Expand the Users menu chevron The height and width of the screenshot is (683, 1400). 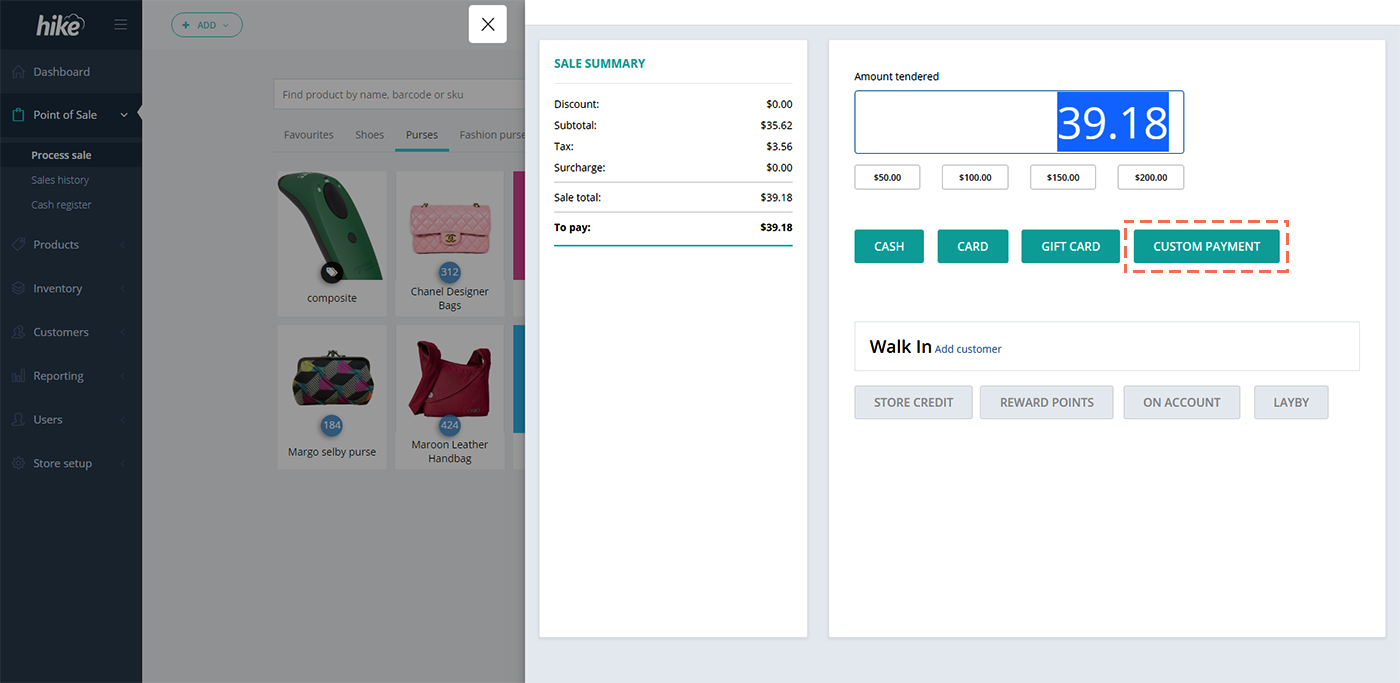pos(123,420)
